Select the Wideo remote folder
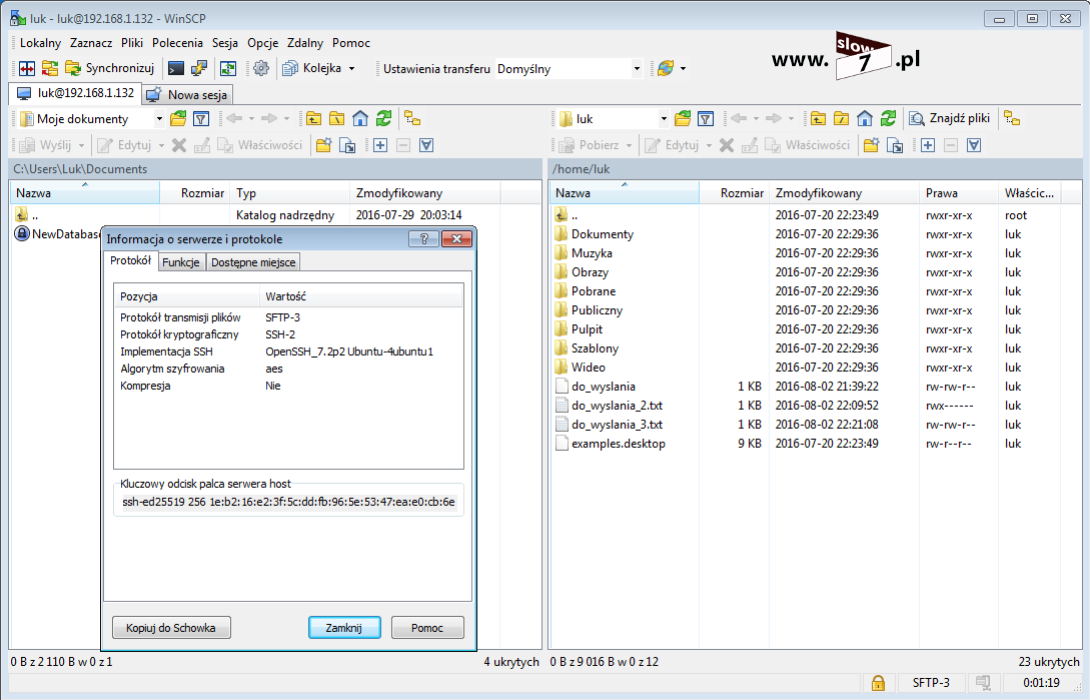Viewport: 1090px width, 700px height. pos(588,367)
